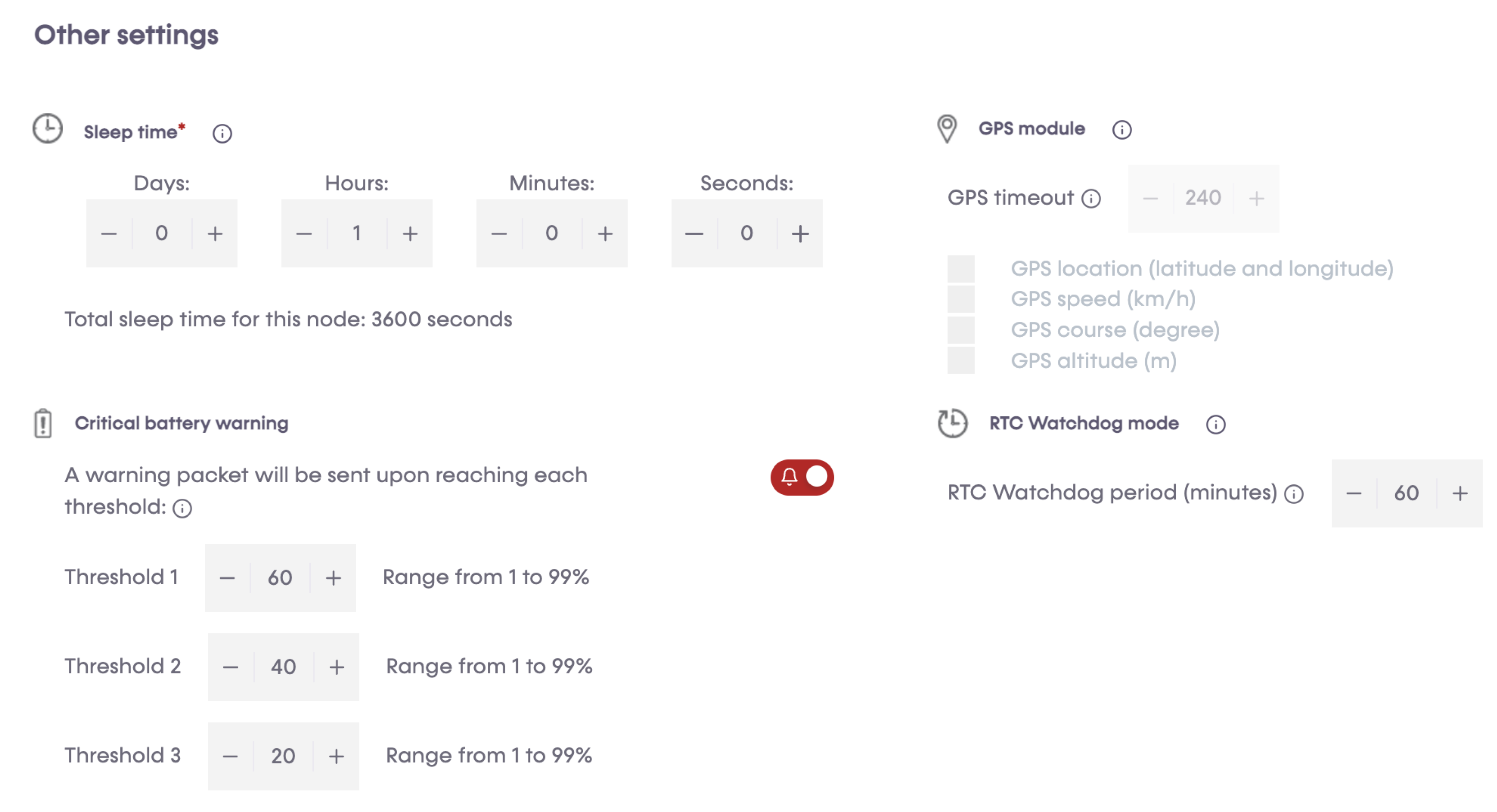Viewport: 1497px width, 812px height.
Task: Click the GPS module info icon
Action: click(x=1121, y=130)
